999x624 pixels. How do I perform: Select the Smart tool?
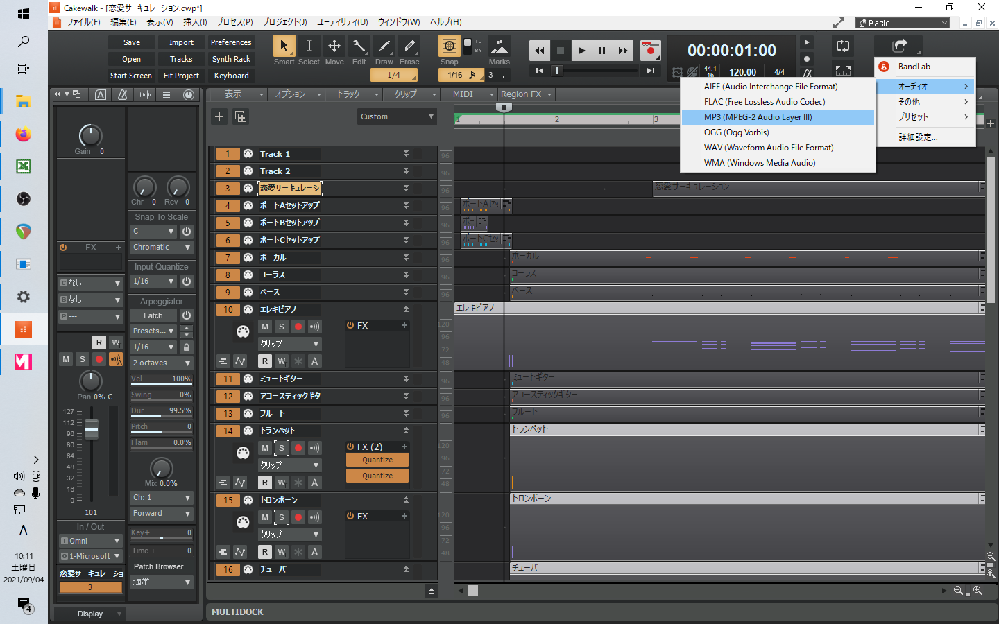284,47
